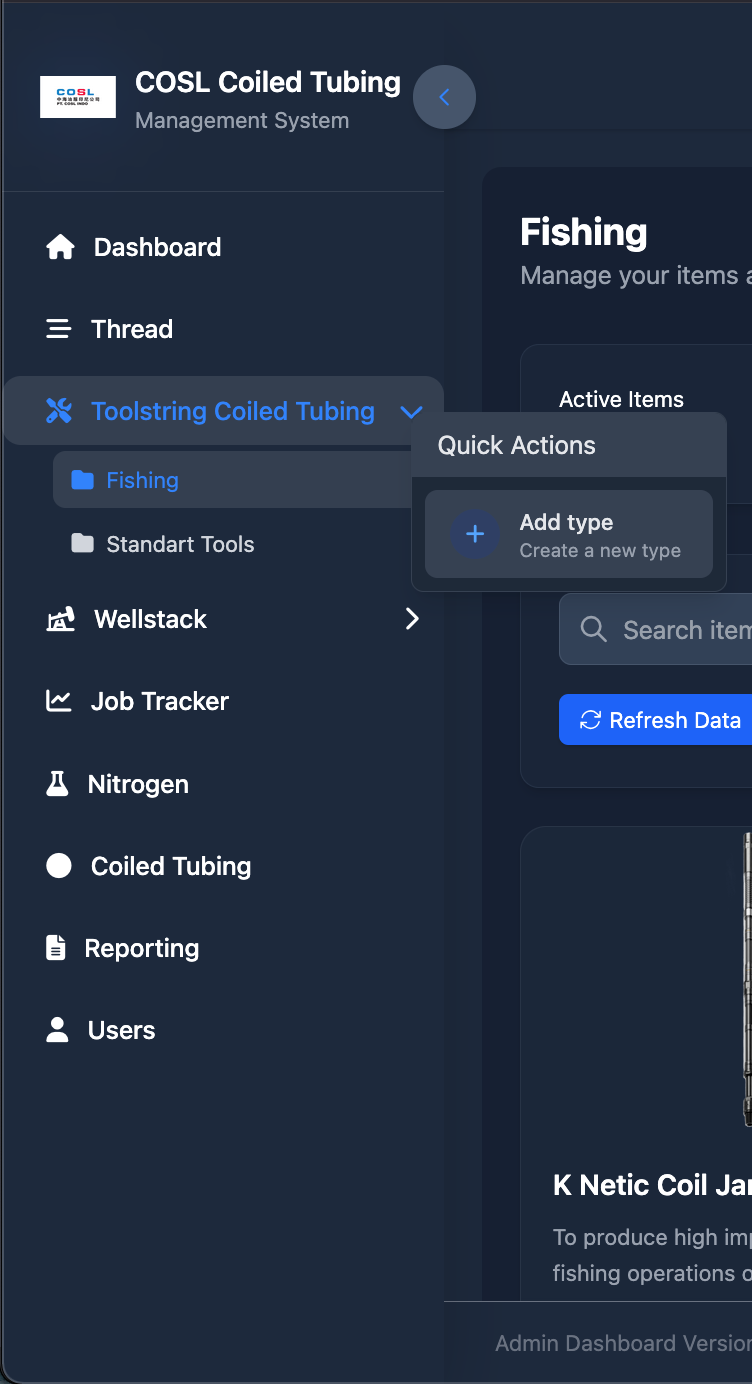Select the Toolstring Coiled Tubing wrench icon
752x1384 pixels.
click(60, 410)
